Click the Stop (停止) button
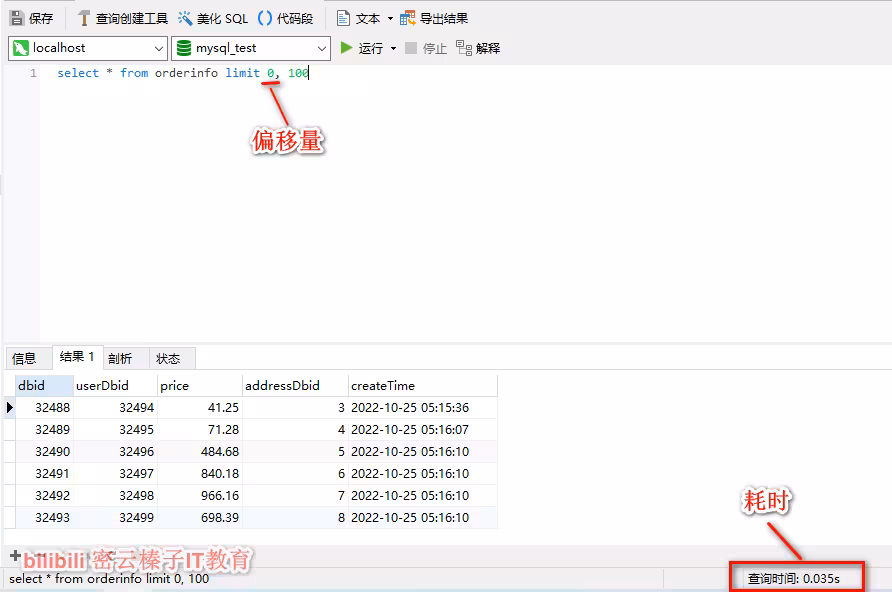The image size is (892, 592). tap(426, 48)
